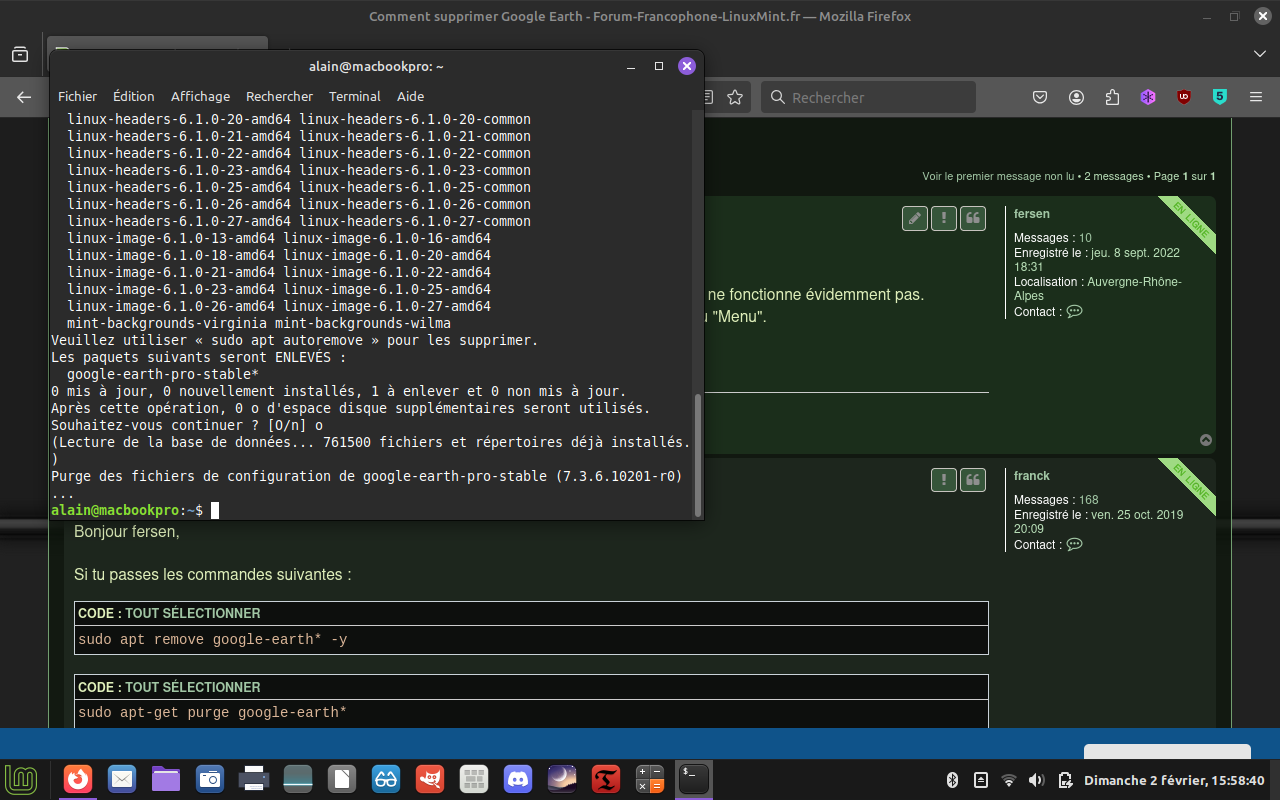
Task: Click 'TOUT SÉLECTIONNER' for the apt-get purge code
Action: coord(193,687)
